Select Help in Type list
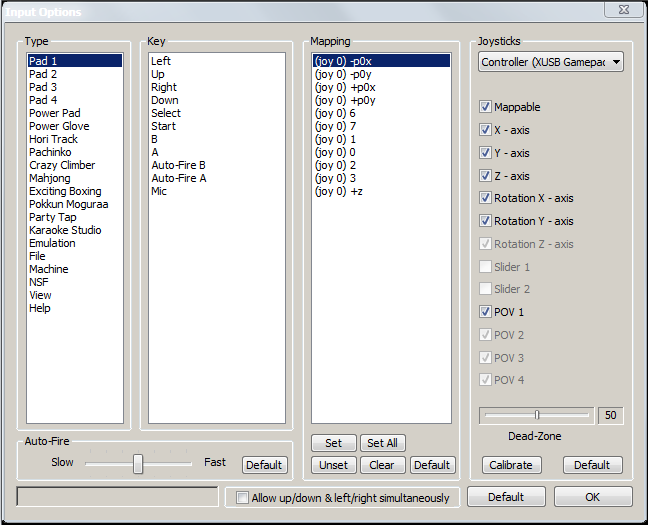 click(75, 308)
